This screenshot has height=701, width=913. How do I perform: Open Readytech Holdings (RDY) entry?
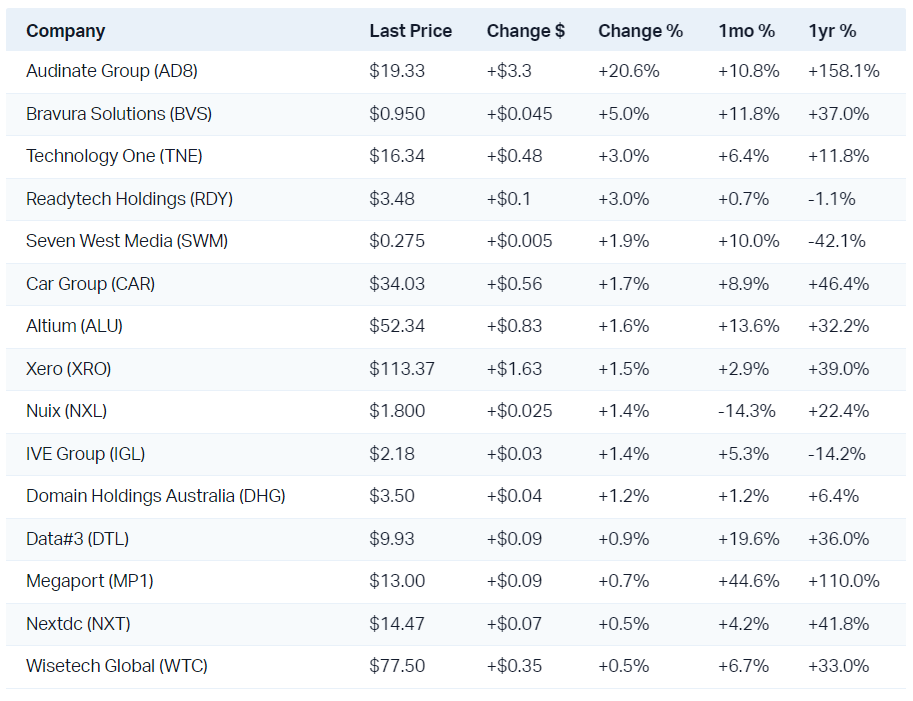click(x=129, y=199)
